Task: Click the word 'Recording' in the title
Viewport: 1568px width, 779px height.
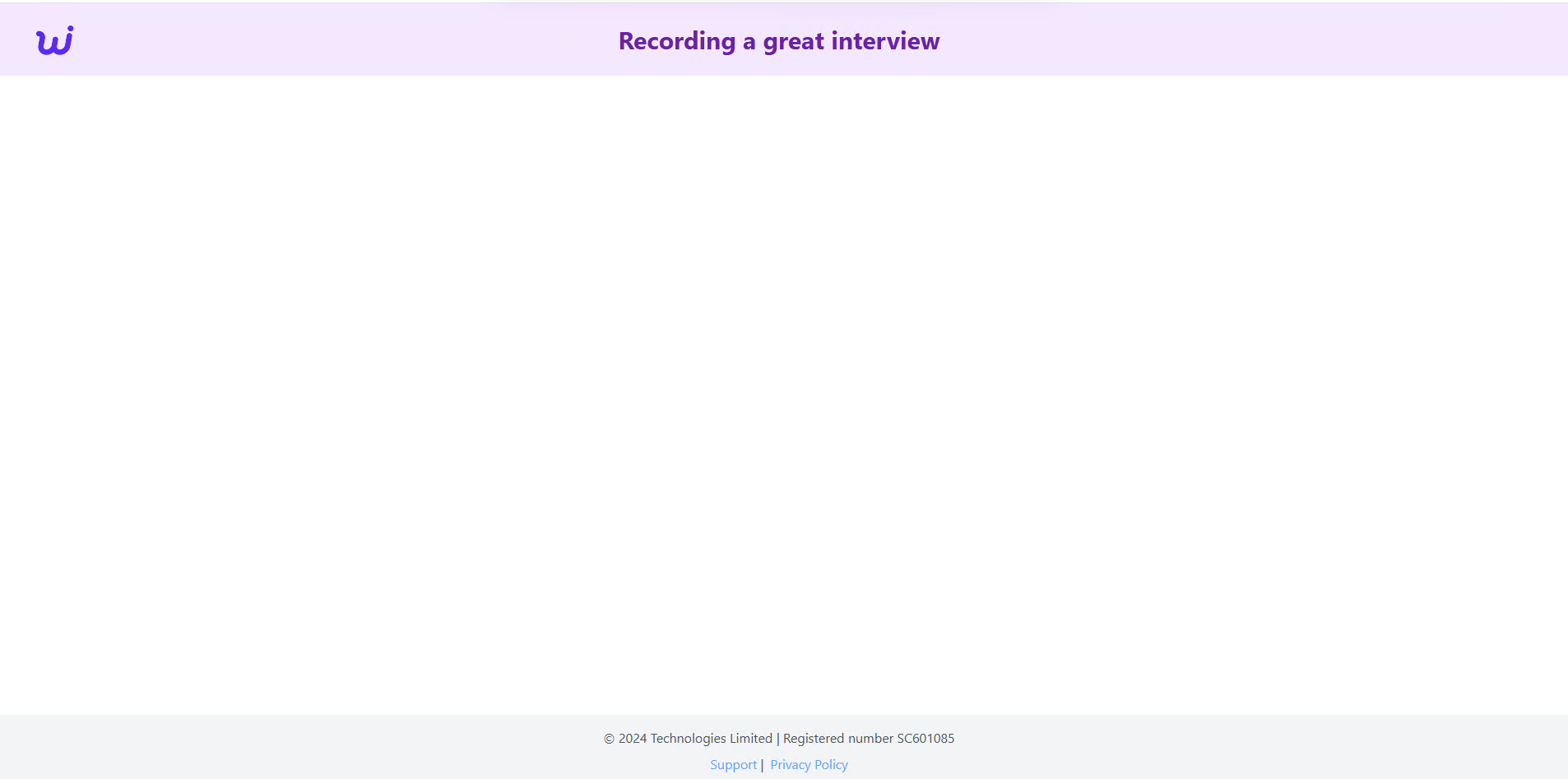Action: tap(676, 41)
